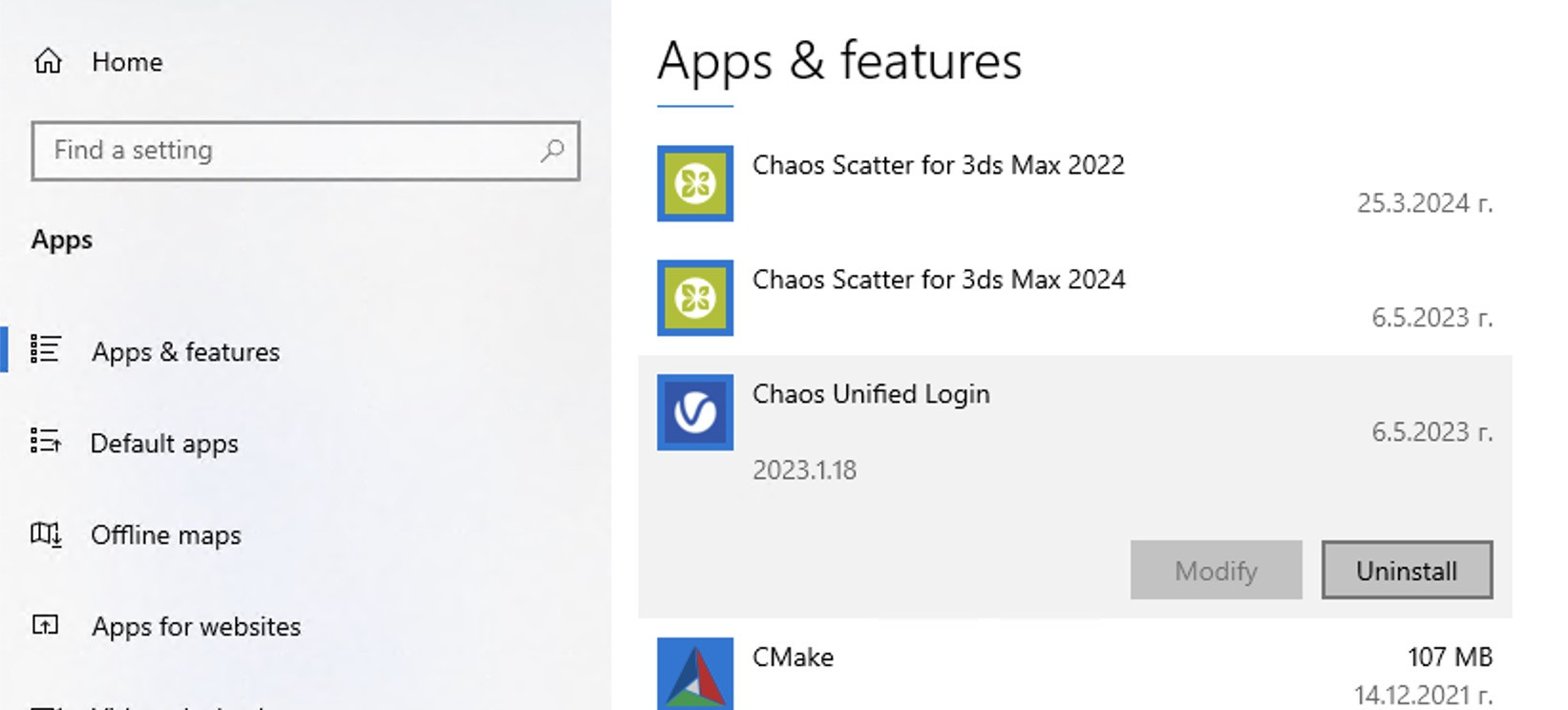Click the Apps & features page heading
The image size is (1568, 710).
(x=839, y=61)
